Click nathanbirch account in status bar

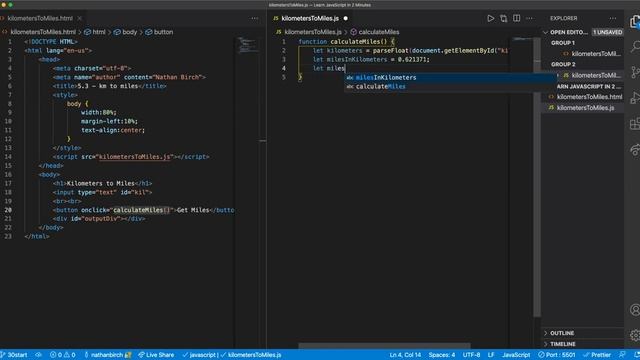(108, 355)
